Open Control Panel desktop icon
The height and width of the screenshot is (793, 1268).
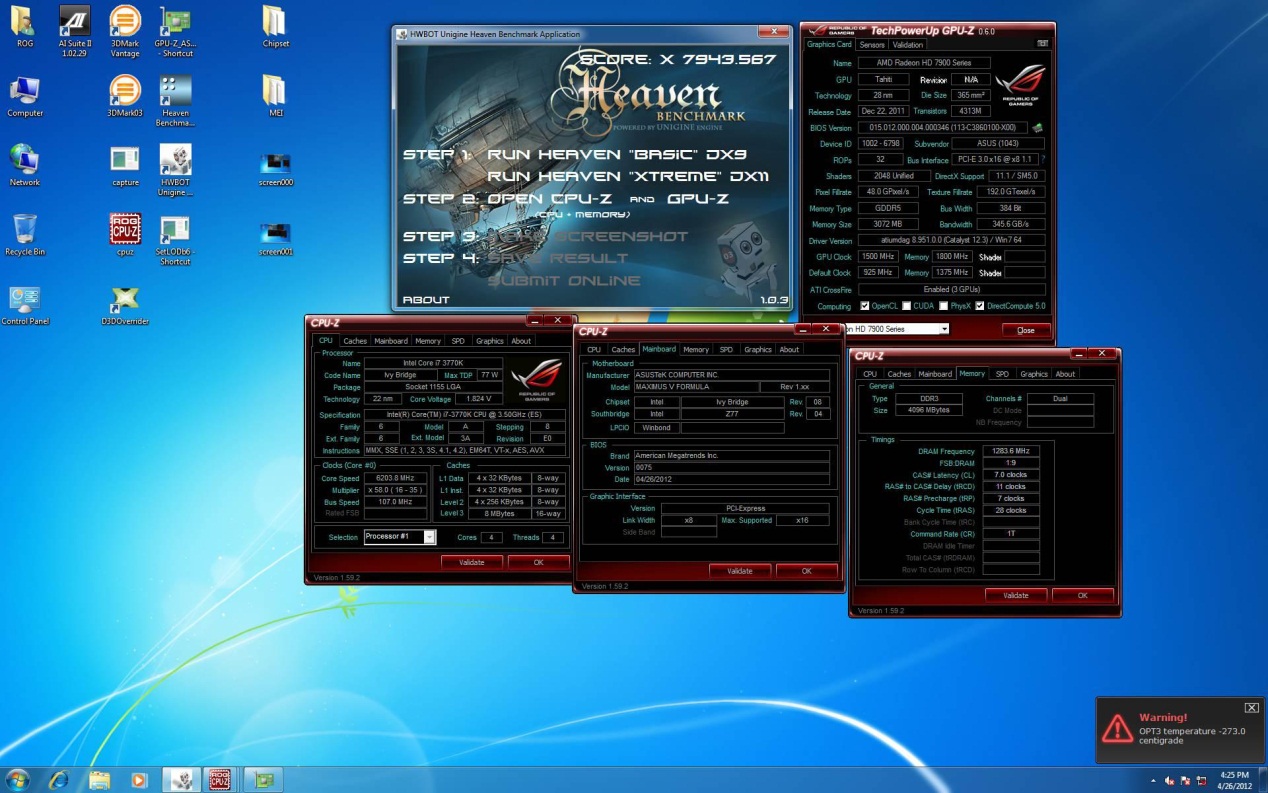pyautogui.click(x=25, y=306)
